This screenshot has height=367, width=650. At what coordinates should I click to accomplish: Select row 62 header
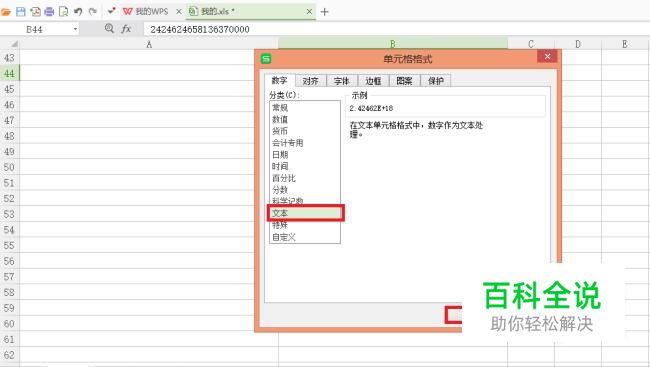pyautogui.click(x=10, y=355)
